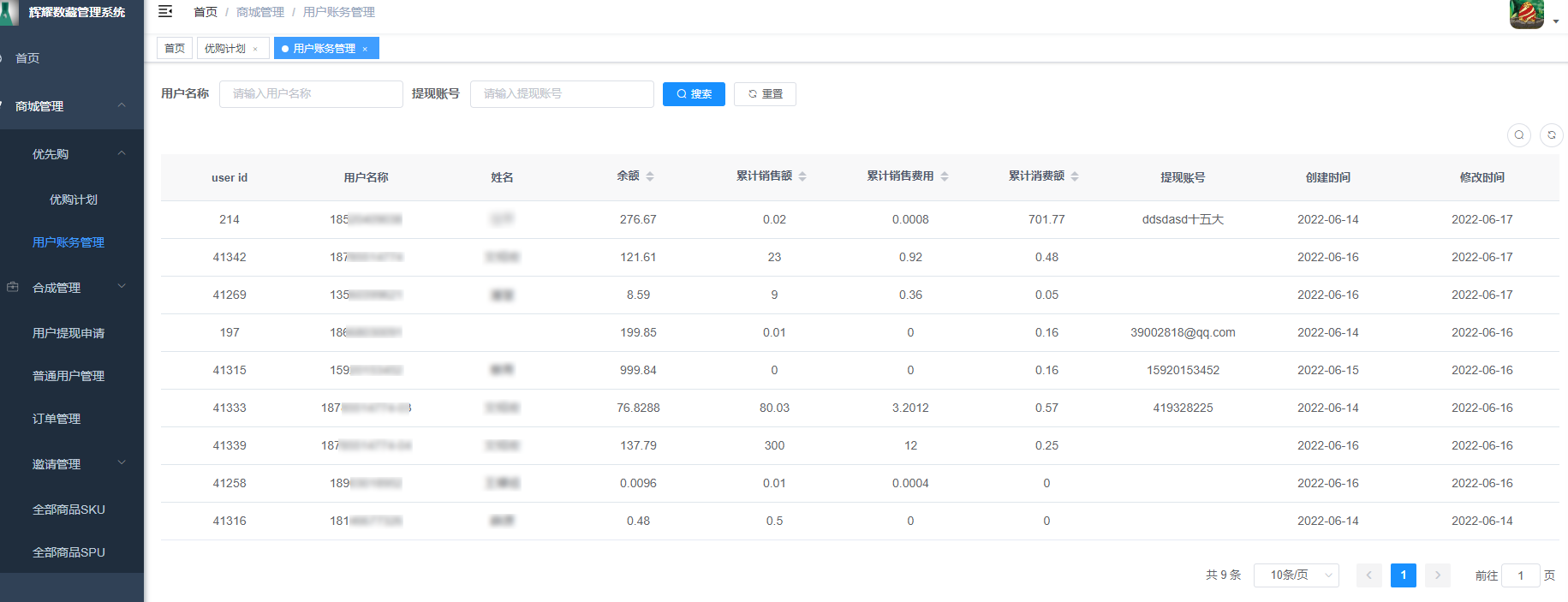Open 用户提现申请 in the sidebar

[x=69, y=333]
